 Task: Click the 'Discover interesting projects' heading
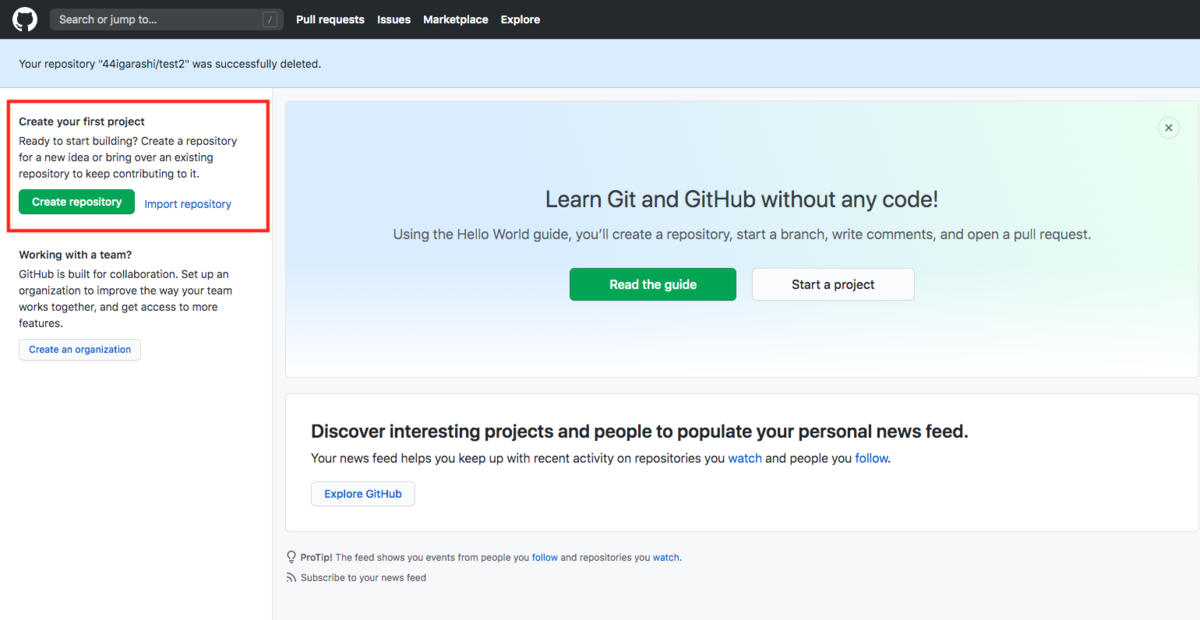pyautogui.click(x=640, y=432)
